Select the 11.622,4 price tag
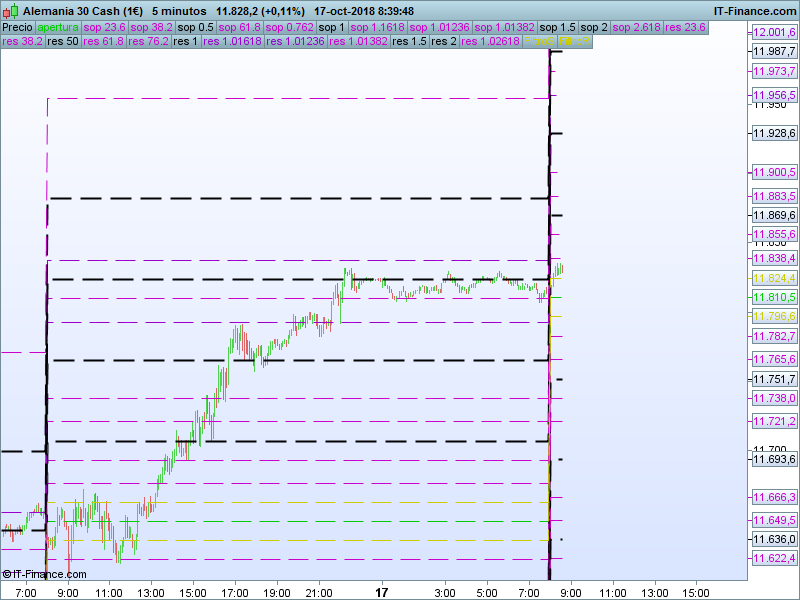Viewport: 800px width, 600px height. tap(774, 558)
